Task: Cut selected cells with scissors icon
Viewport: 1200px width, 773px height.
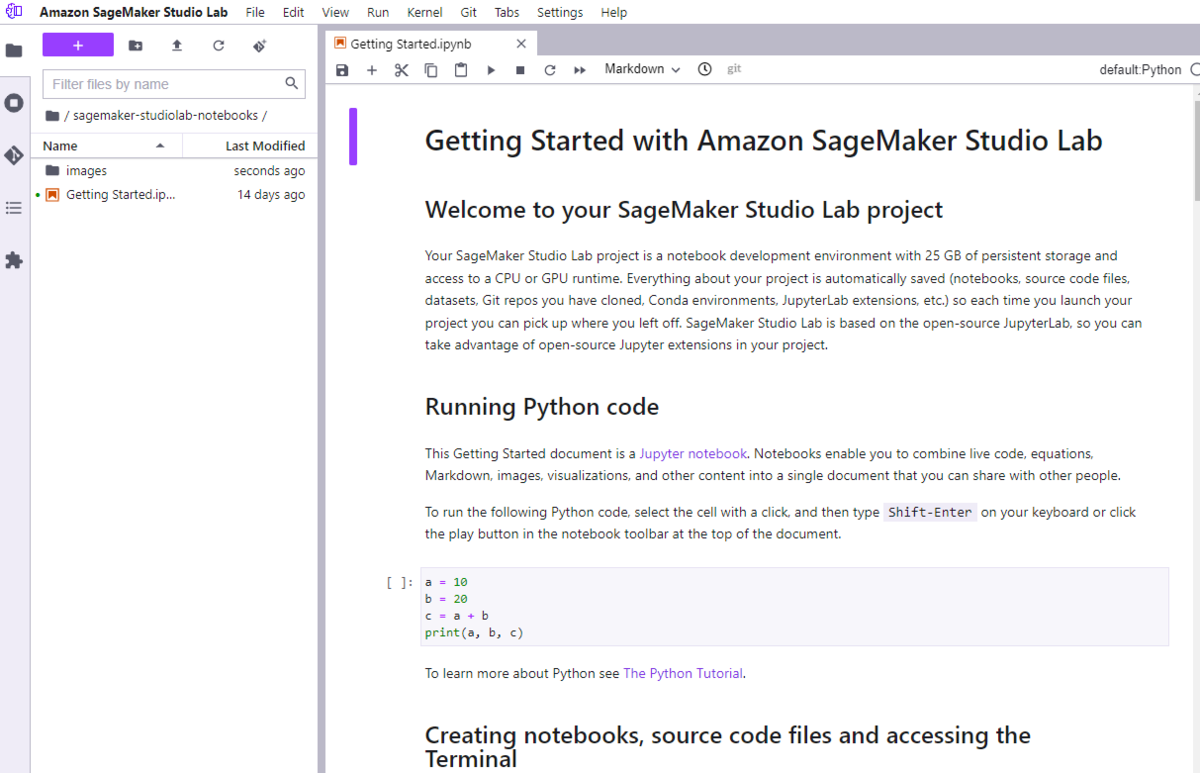Action: [402, 70]
